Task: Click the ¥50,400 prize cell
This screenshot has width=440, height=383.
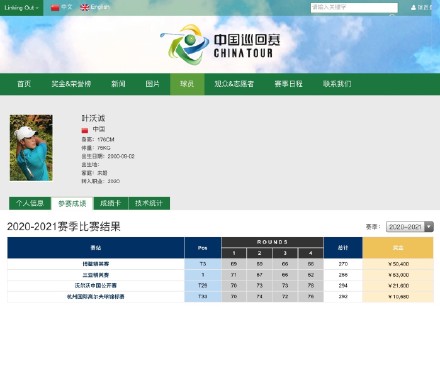Action: point(398,264)
